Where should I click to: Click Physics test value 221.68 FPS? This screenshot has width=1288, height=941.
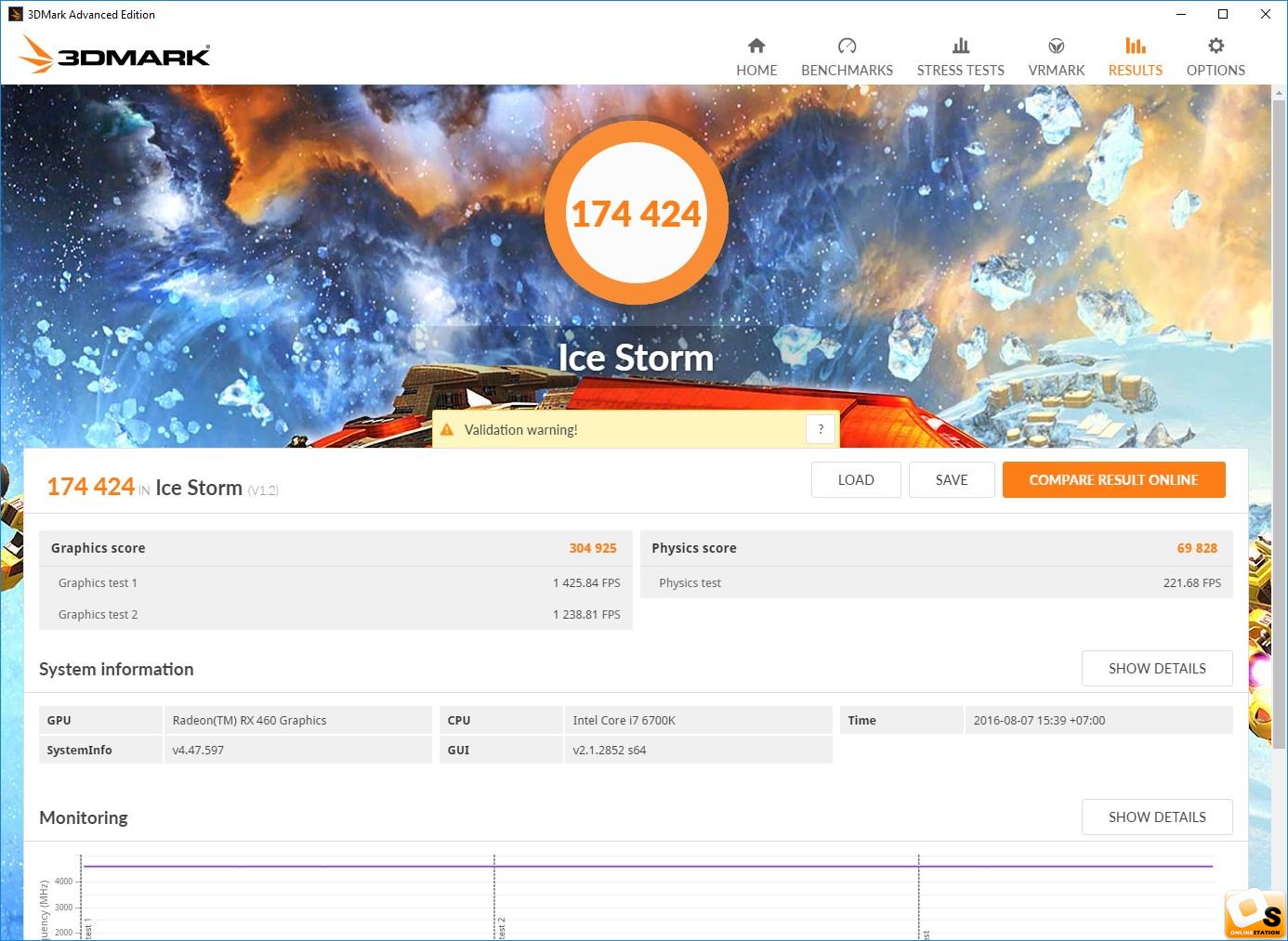pos(1192,583)
